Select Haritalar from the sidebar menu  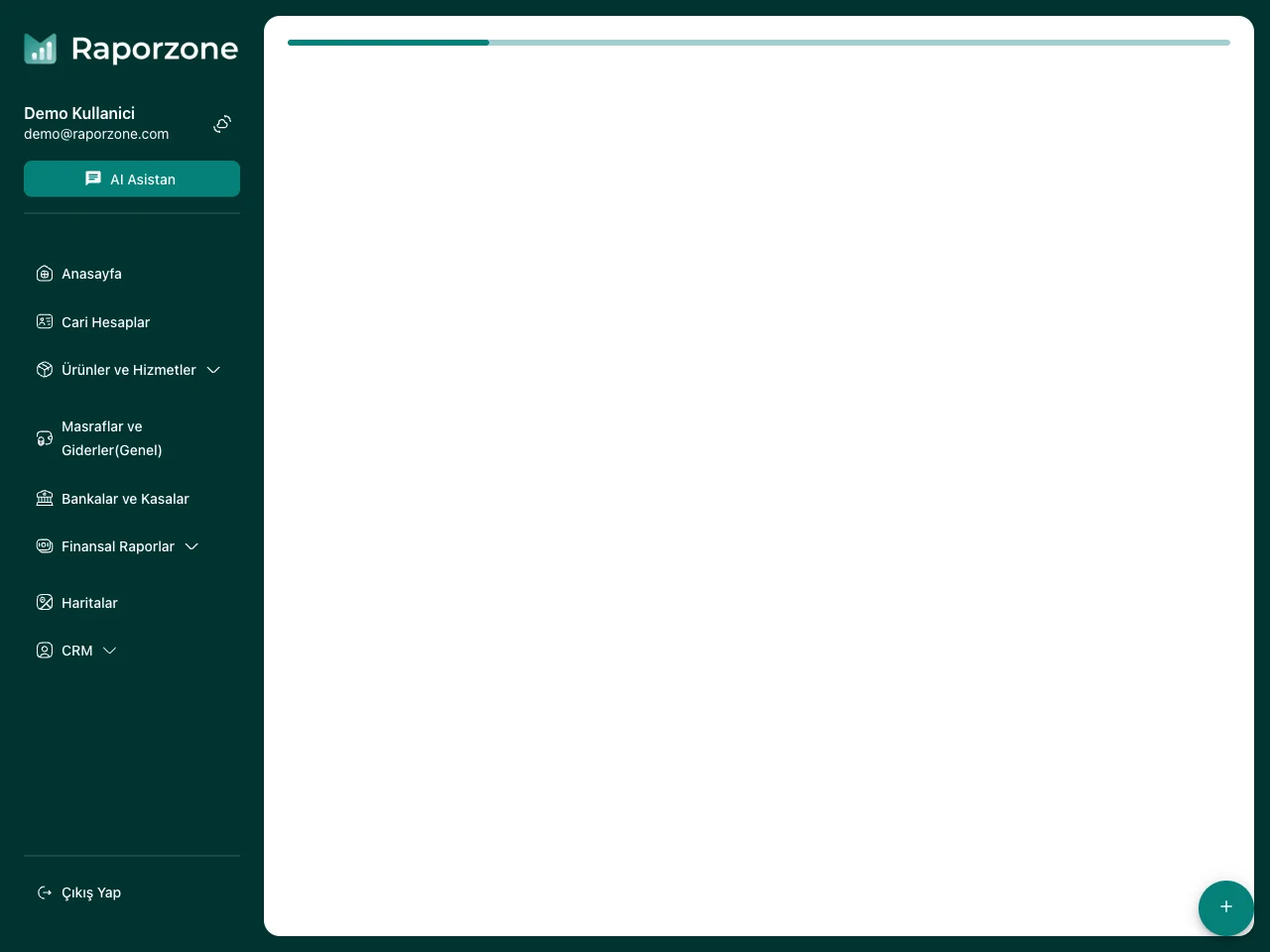point(89,602)
